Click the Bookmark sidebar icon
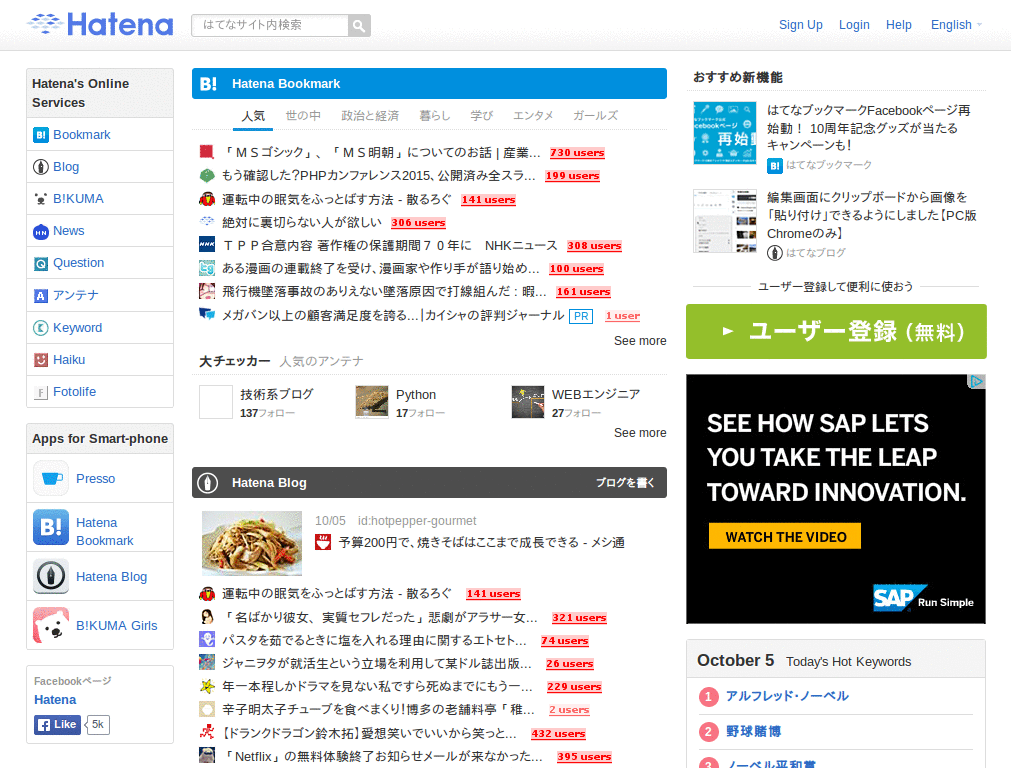 40,135
